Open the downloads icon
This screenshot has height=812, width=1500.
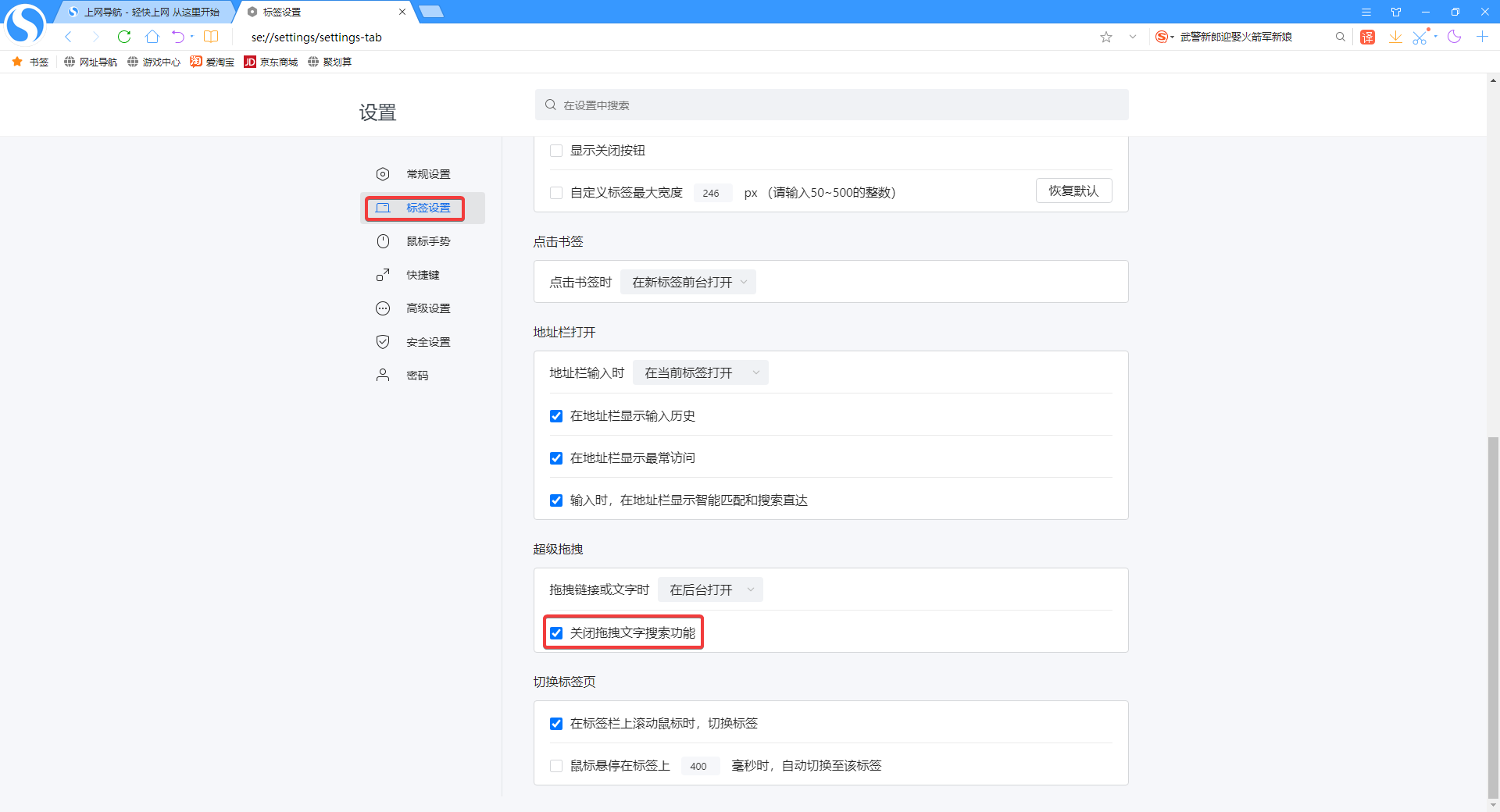tap(1395, 37)
